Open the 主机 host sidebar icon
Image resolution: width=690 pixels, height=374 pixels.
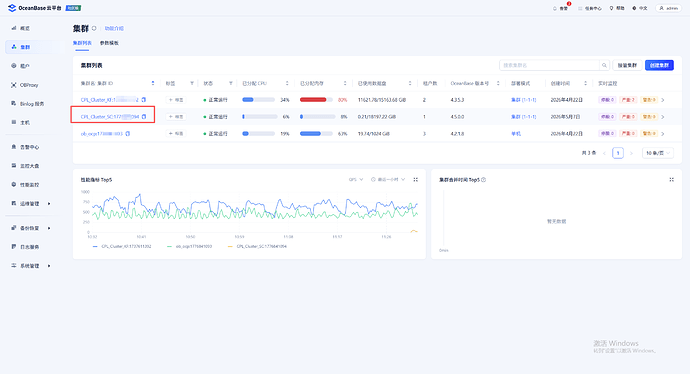click(x=14, y=122)
